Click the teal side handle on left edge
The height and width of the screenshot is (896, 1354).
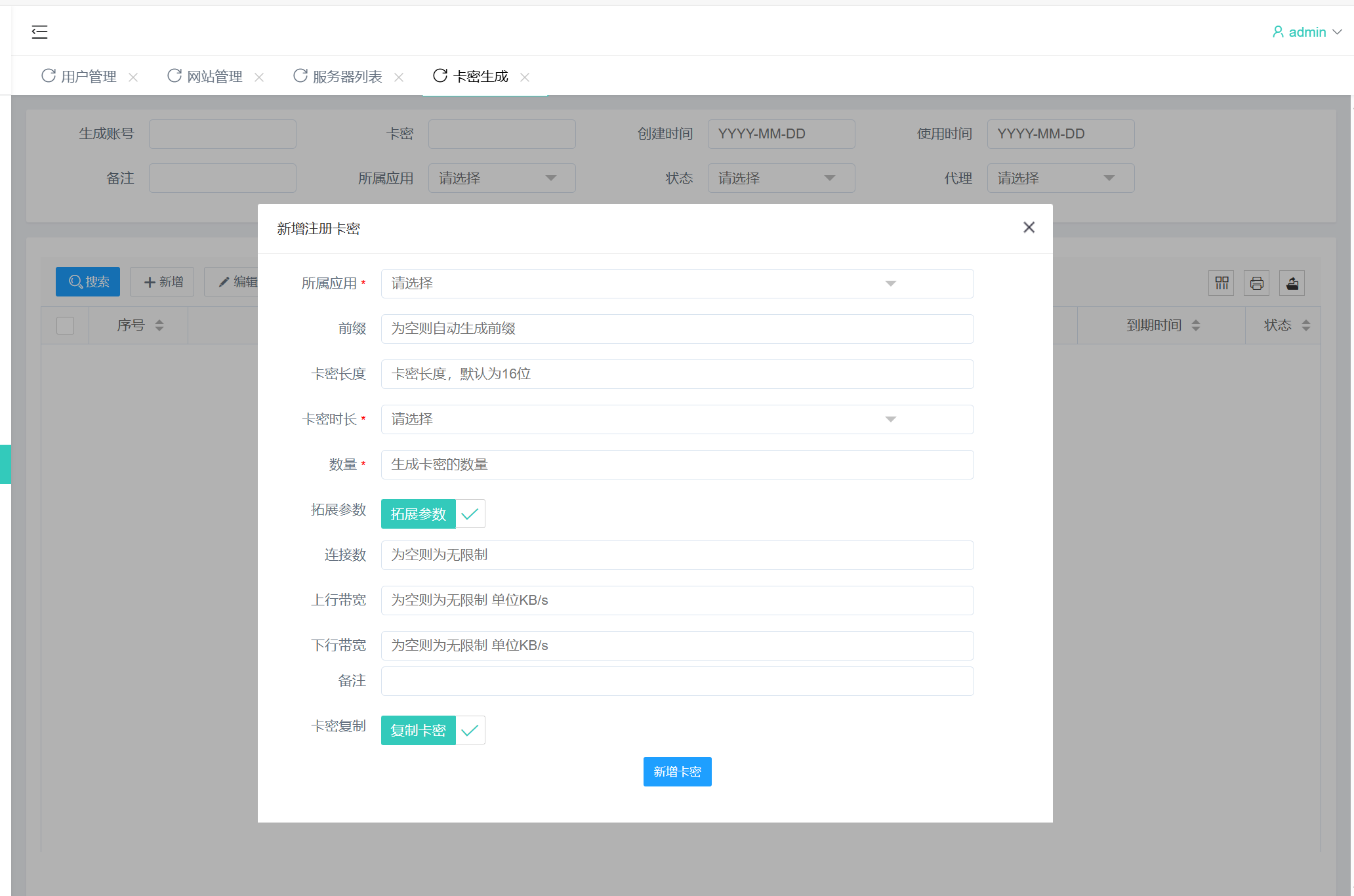(5, 464)
